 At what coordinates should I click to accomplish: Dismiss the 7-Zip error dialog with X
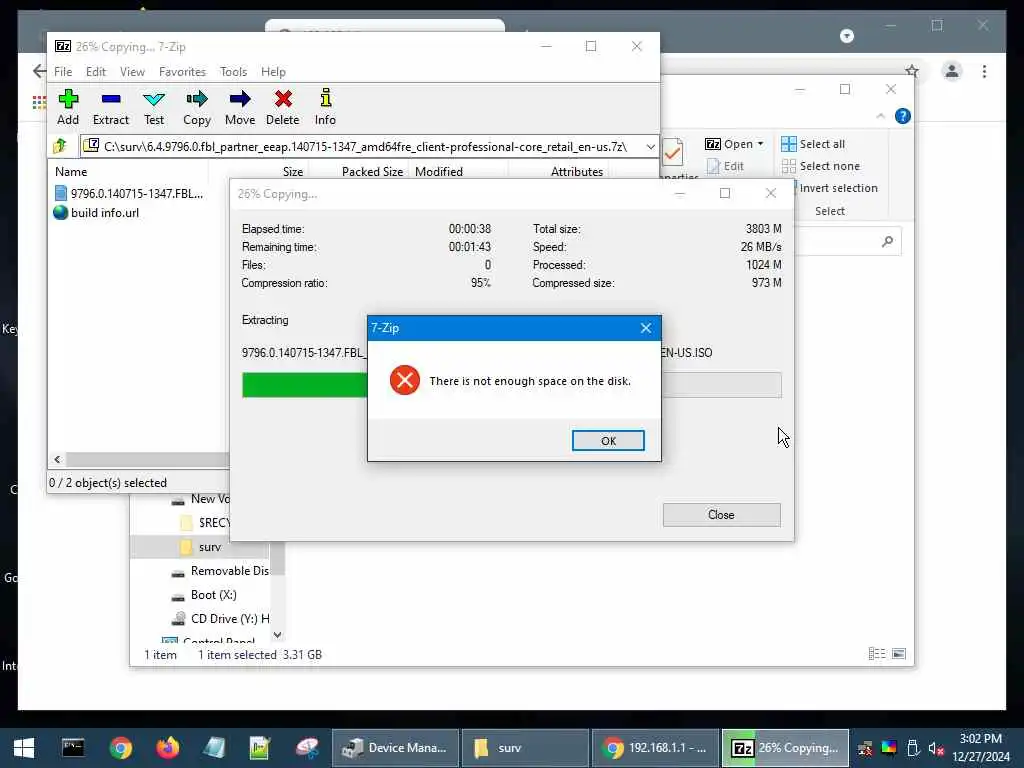[x=646, y=328]
